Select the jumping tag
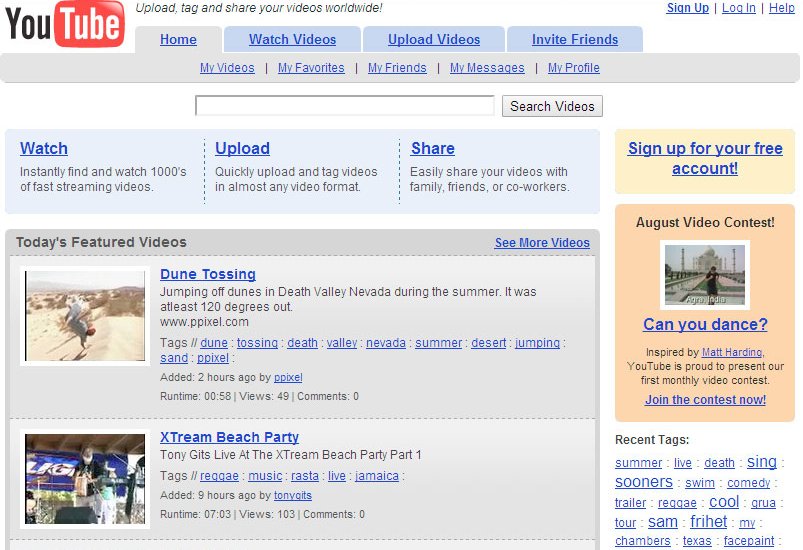Viewport: 803px width, 550px height. 537,343
